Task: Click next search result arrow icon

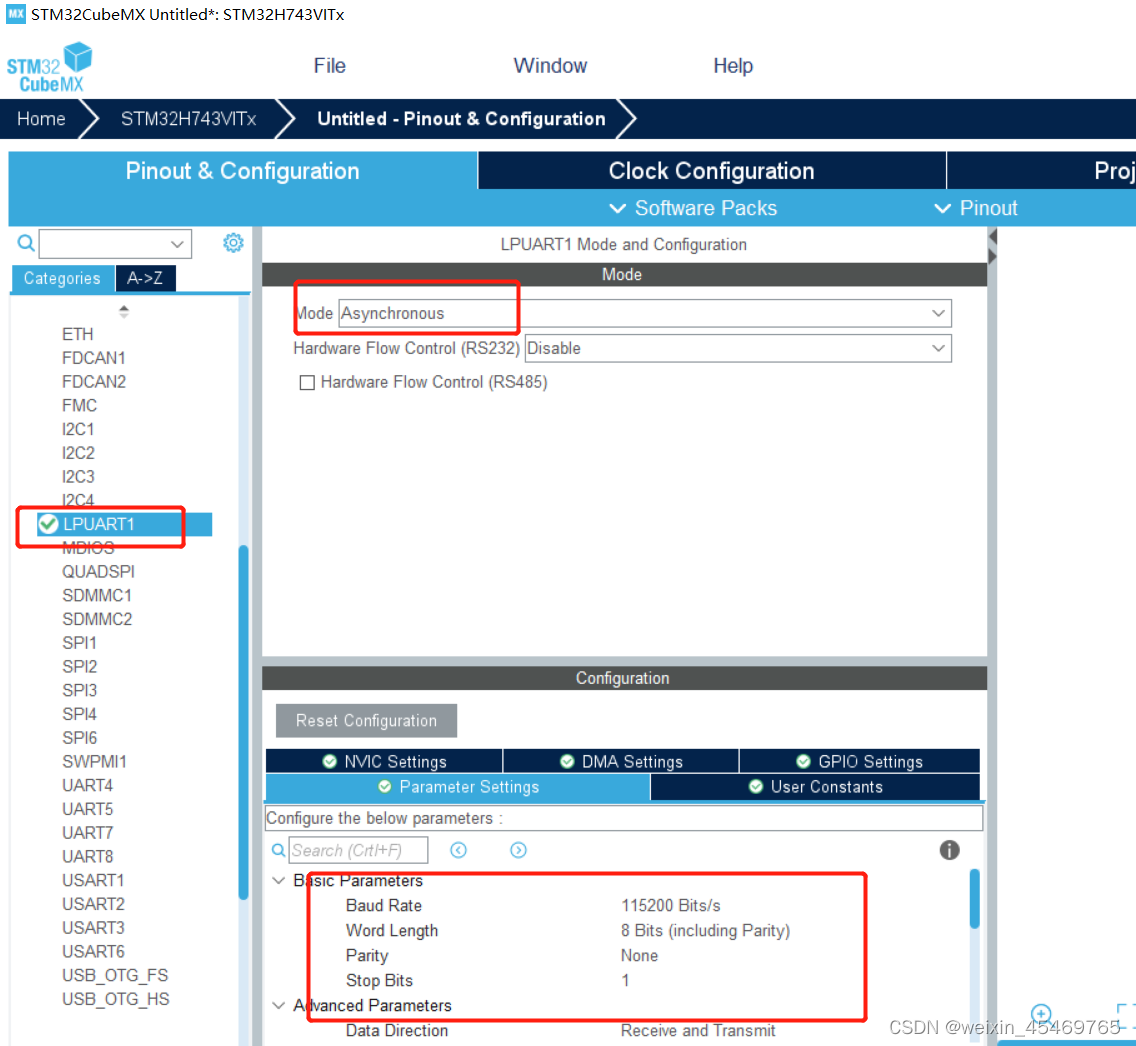Action: [518, 850]
